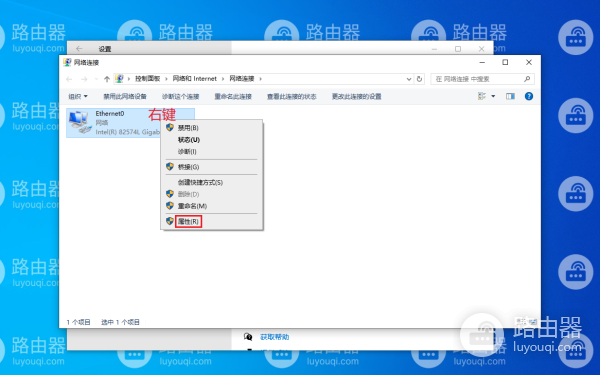Click 1 个项目 status bar text
The image size is (600, 375).
pos(78,322)
